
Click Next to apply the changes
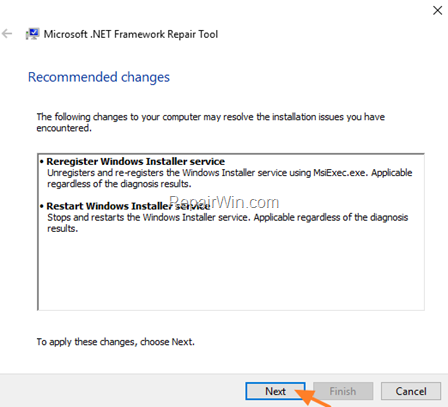(275, 391)
